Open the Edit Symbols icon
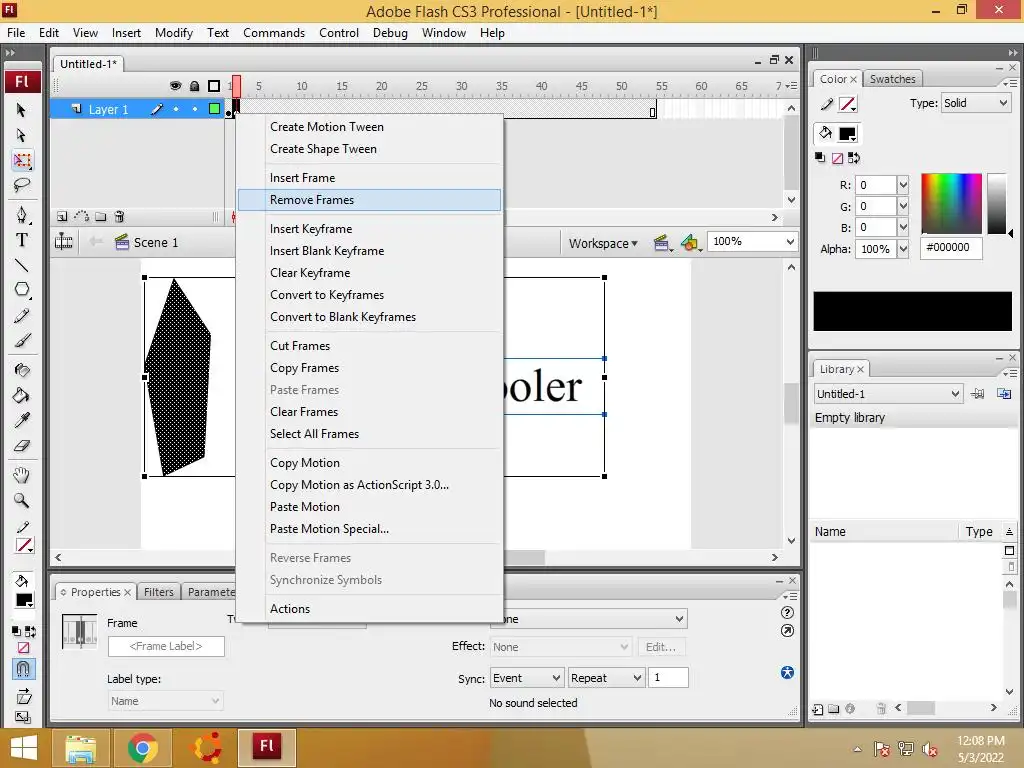 (x=690, y=243)
